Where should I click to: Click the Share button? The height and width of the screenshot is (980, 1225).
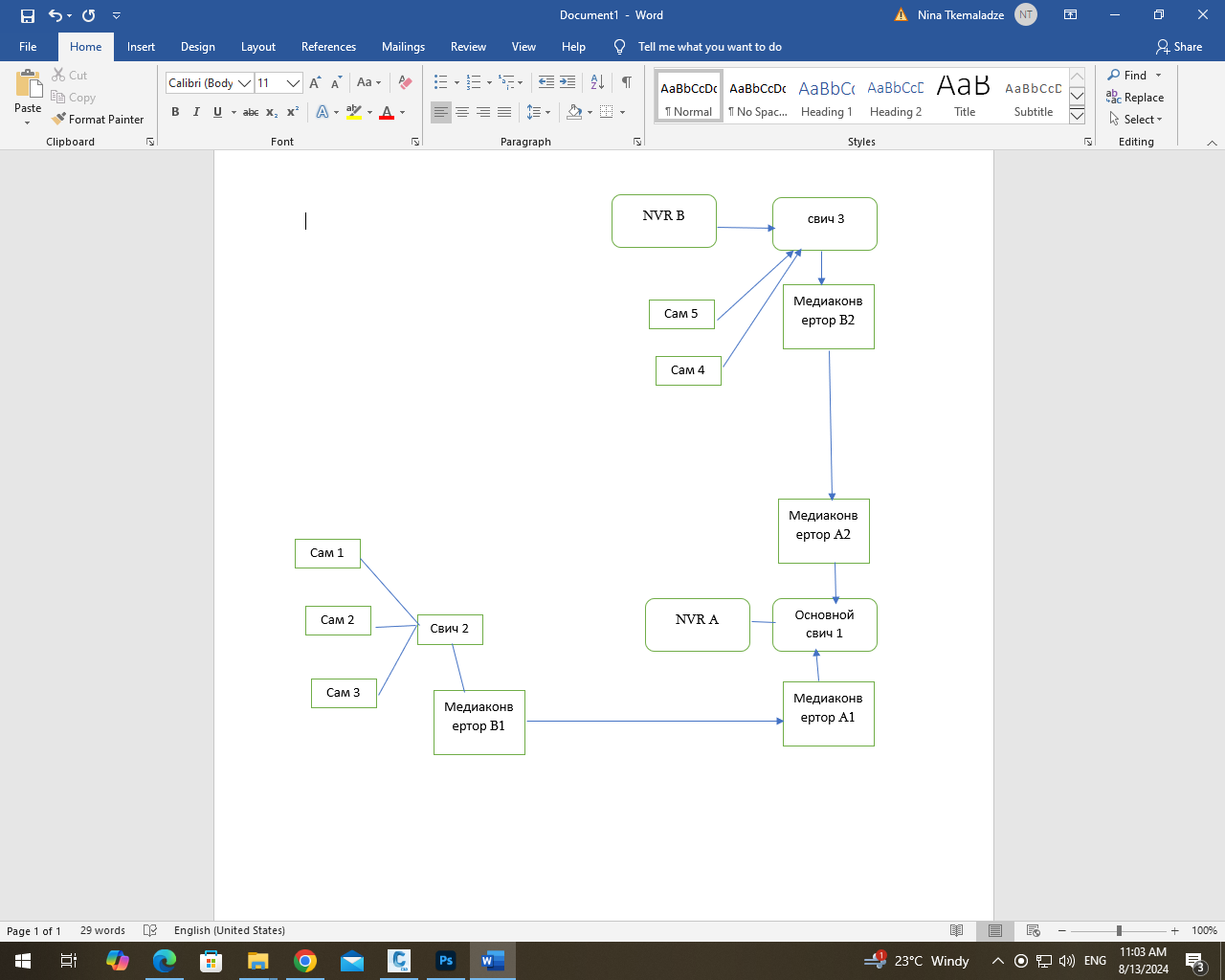point(1179,47)
